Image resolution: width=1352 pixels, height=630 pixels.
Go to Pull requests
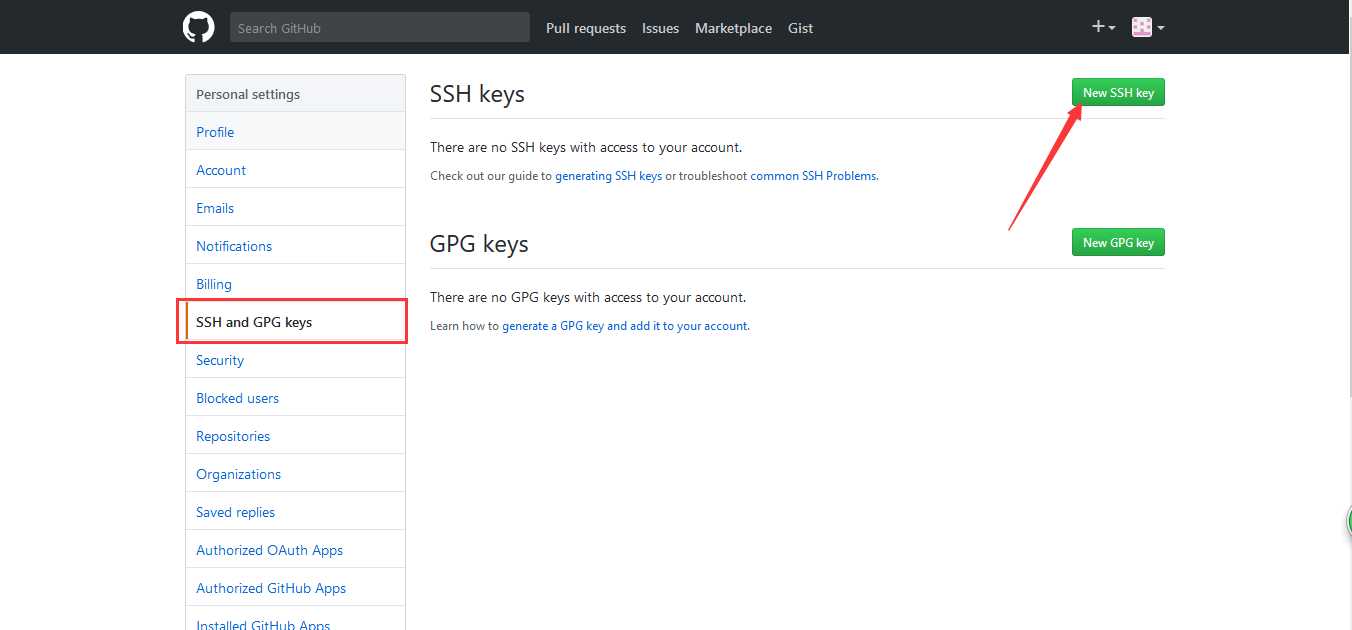pyautogui.click(x=586, y=28)
